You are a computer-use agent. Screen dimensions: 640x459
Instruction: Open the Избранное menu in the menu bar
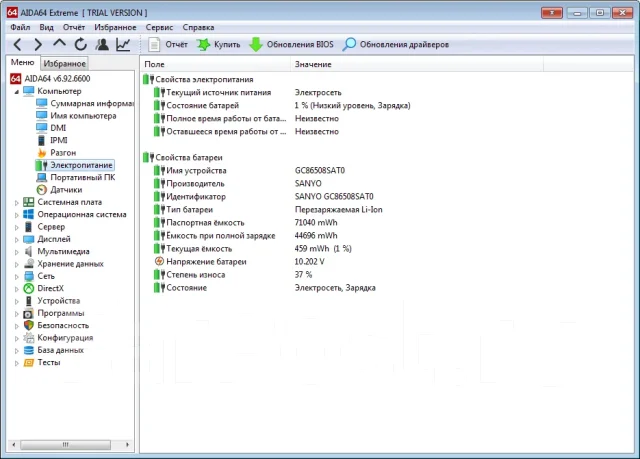115,27
